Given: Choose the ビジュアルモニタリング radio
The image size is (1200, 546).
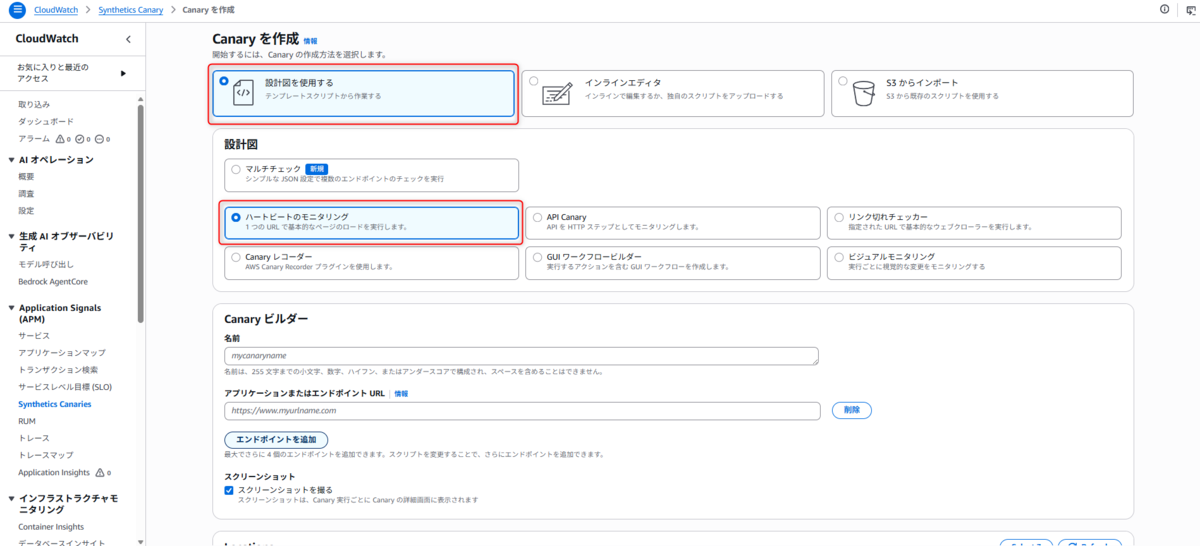Looking at the screenshot, I should tap(838, 256).
